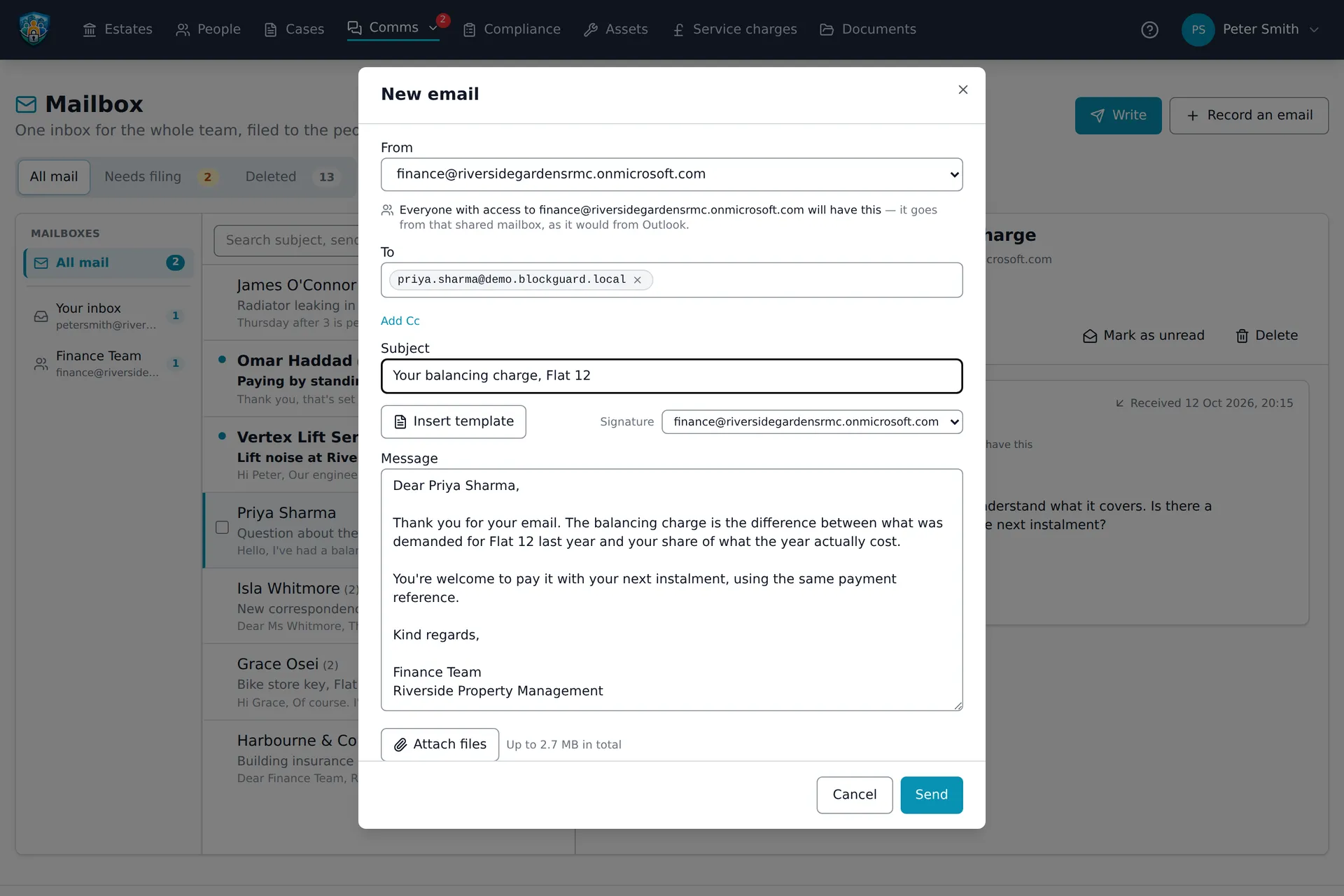Screen dimensions: 1344x896
Task: Remove priya.sharma recipient chip
Action: (x=637, y=280)
